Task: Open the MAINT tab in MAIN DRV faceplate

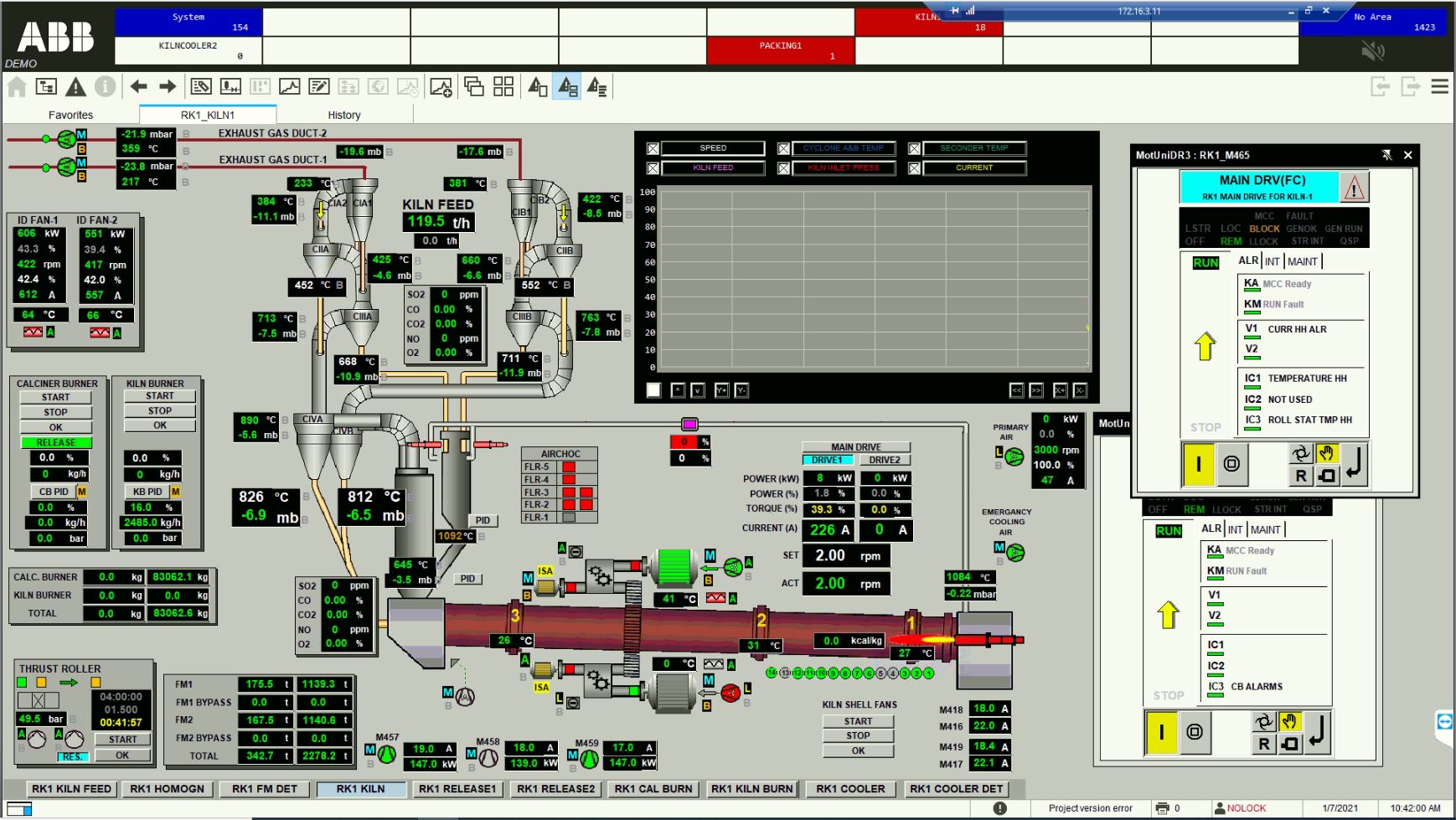Action: pyautogui.click(x=1302, y=261)
